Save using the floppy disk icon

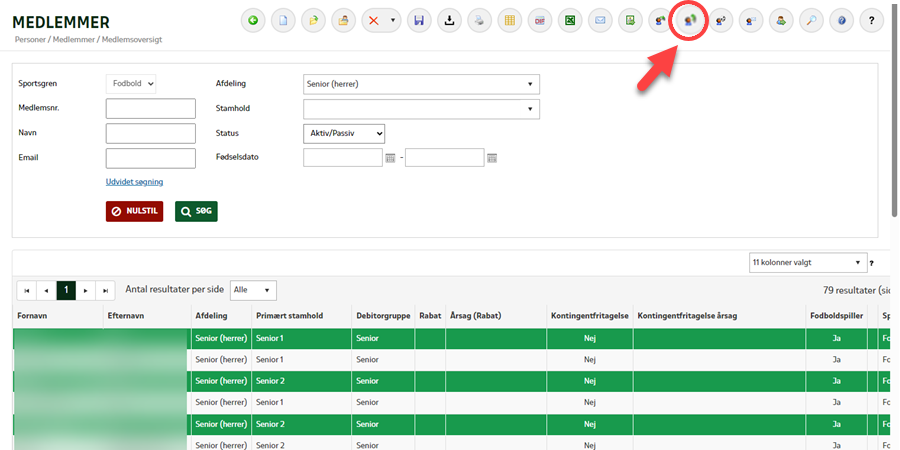pos(420,21)
